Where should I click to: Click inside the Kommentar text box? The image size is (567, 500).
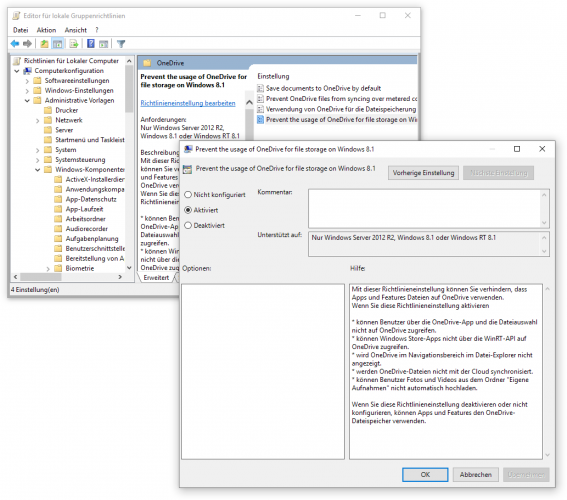[425, 208]
